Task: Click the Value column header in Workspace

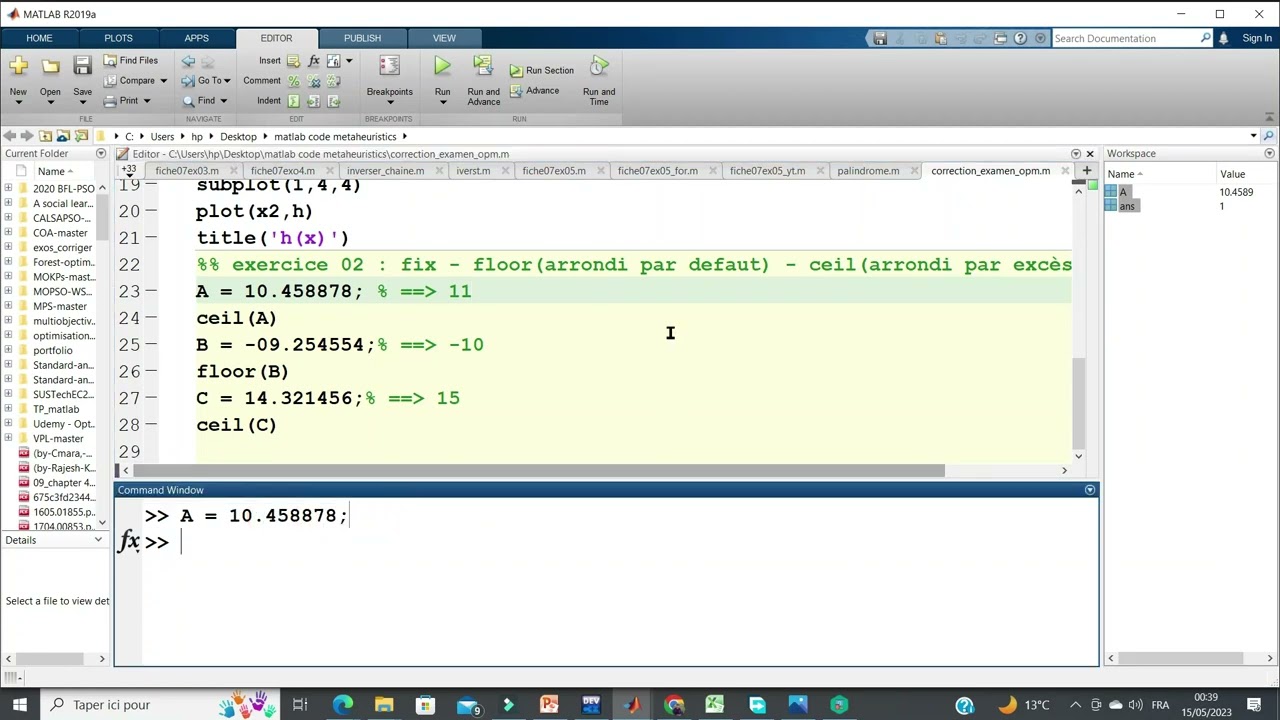Action: pos(1232,174)
